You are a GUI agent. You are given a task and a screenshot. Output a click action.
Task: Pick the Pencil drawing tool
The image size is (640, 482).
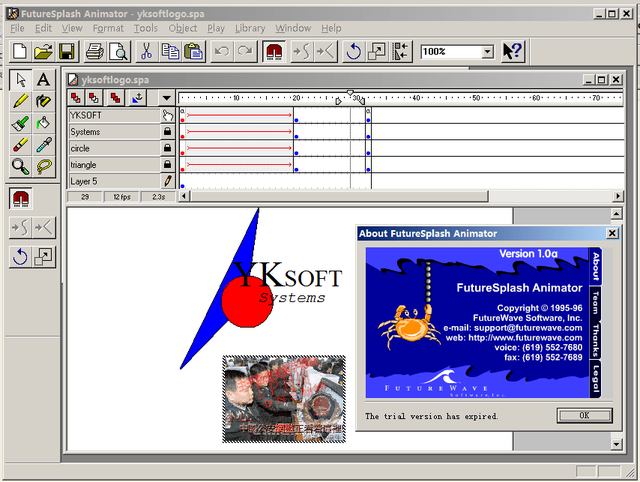pyautogui.click(x=20, y=101)
